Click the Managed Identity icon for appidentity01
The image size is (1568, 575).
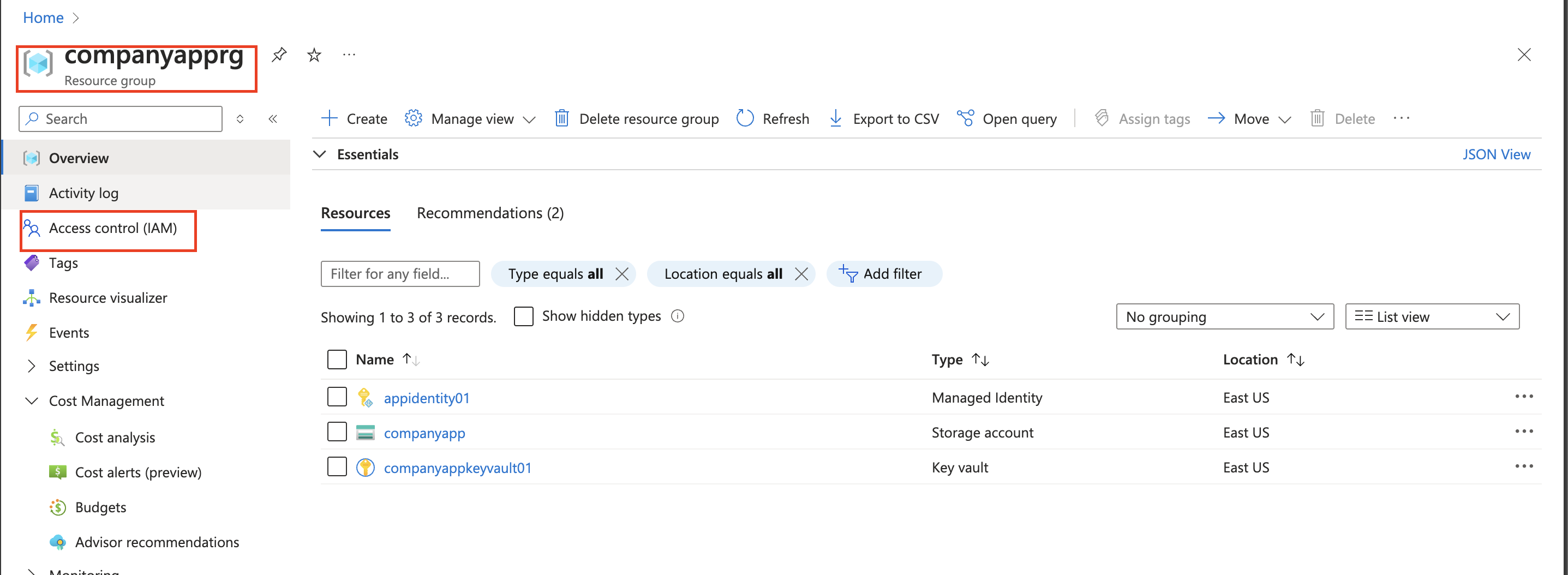tap(365, 397)
